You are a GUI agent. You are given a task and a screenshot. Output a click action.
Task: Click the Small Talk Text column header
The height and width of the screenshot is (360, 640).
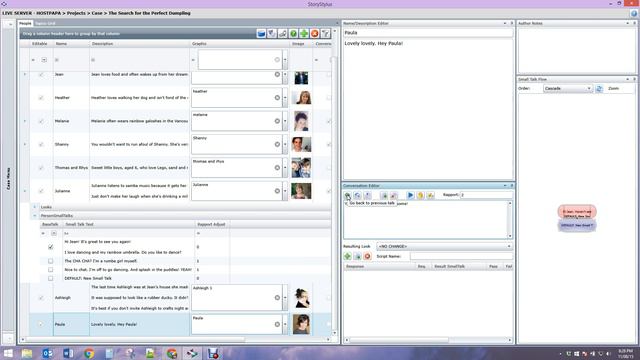tap(129, 224)
